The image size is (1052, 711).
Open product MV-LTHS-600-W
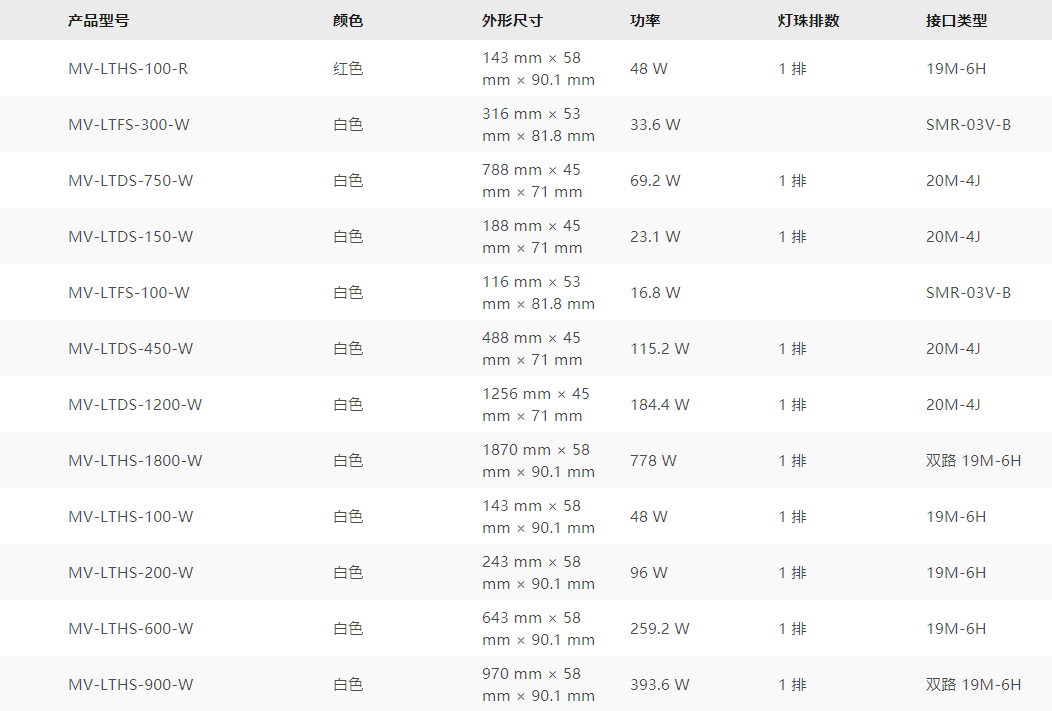pos(131,629)
